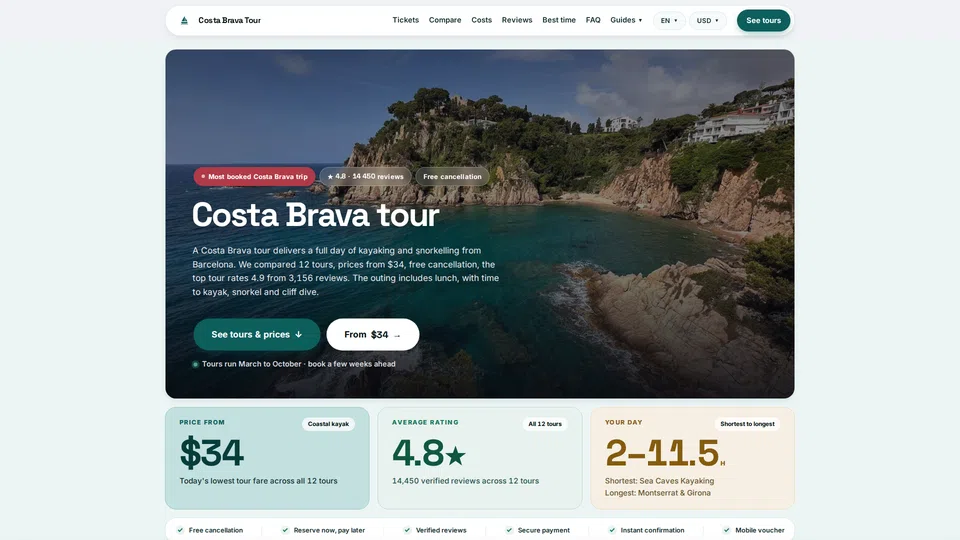Click the green dot before Tours run March

tap(195, 364)
